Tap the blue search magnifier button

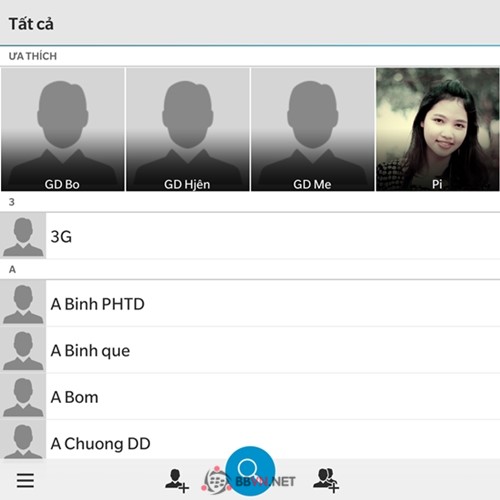tap(250, 471)
